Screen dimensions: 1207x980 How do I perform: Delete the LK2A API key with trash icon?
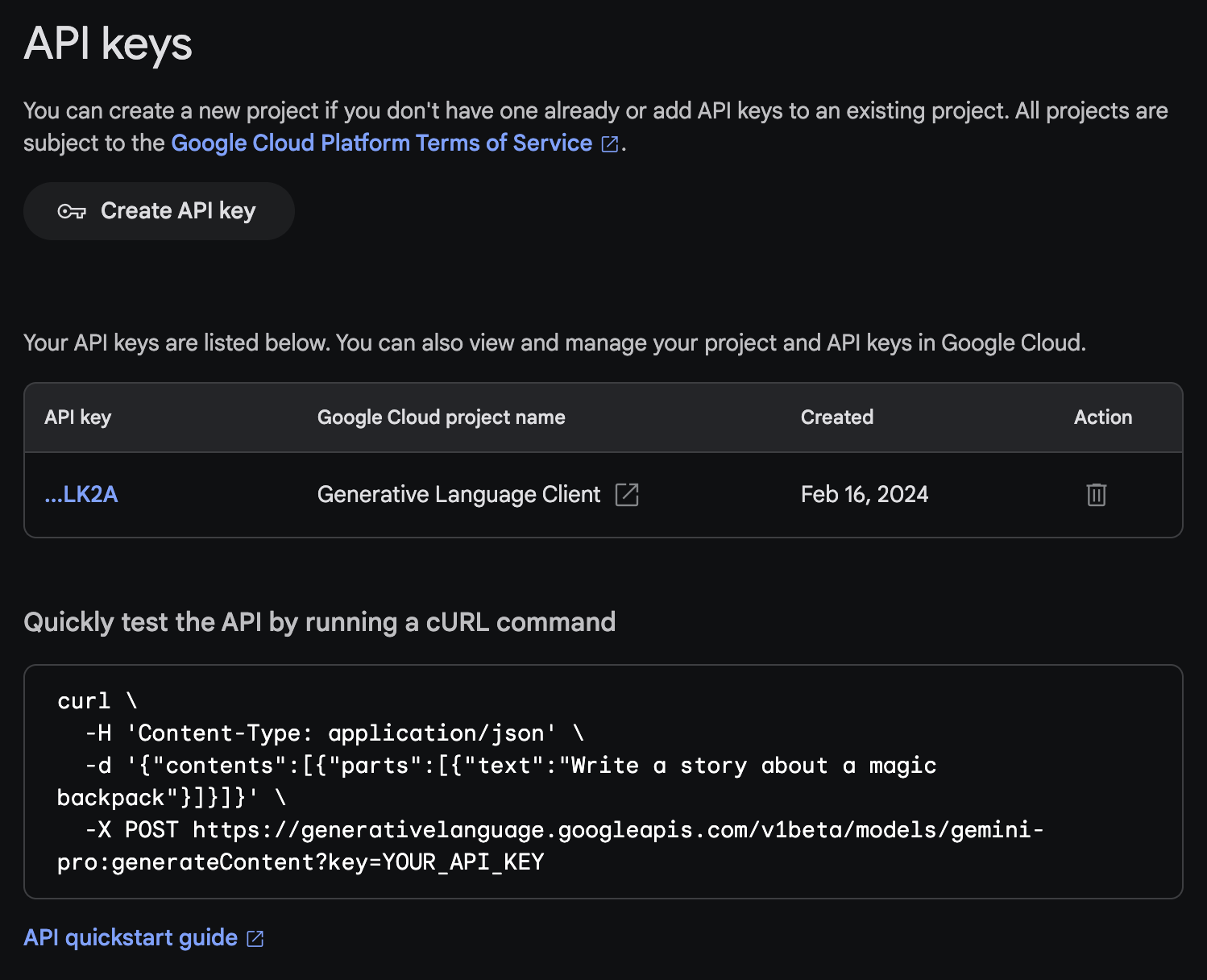click(x=1096, y=495)
